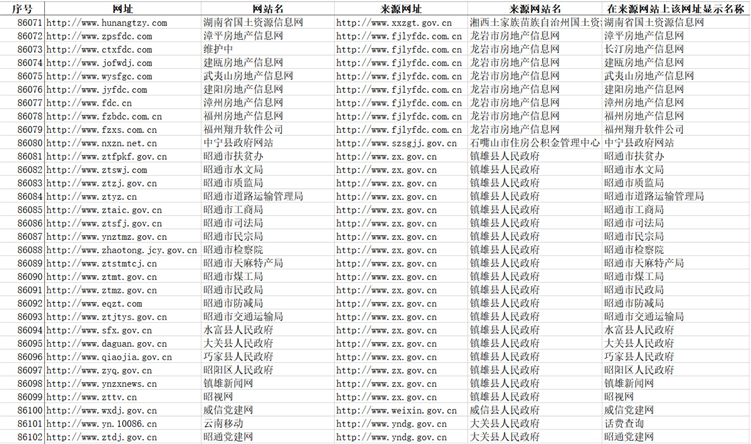Select the 在来源网站上该网址显示名称 header
The width and height of the screenshot is (751, 444).
click(x=676, y=7)
